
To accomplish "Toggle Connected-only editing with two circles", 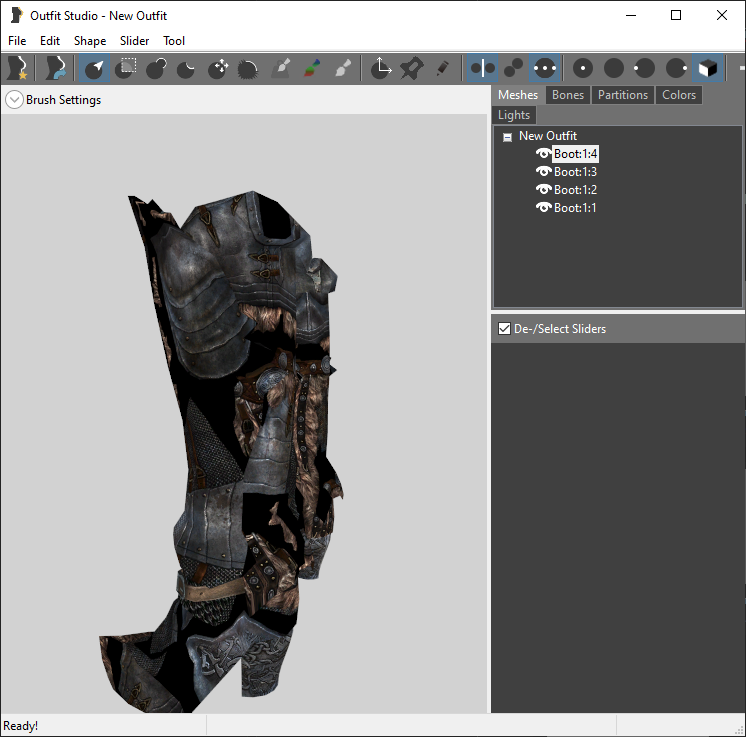I will tap(513, 68).
